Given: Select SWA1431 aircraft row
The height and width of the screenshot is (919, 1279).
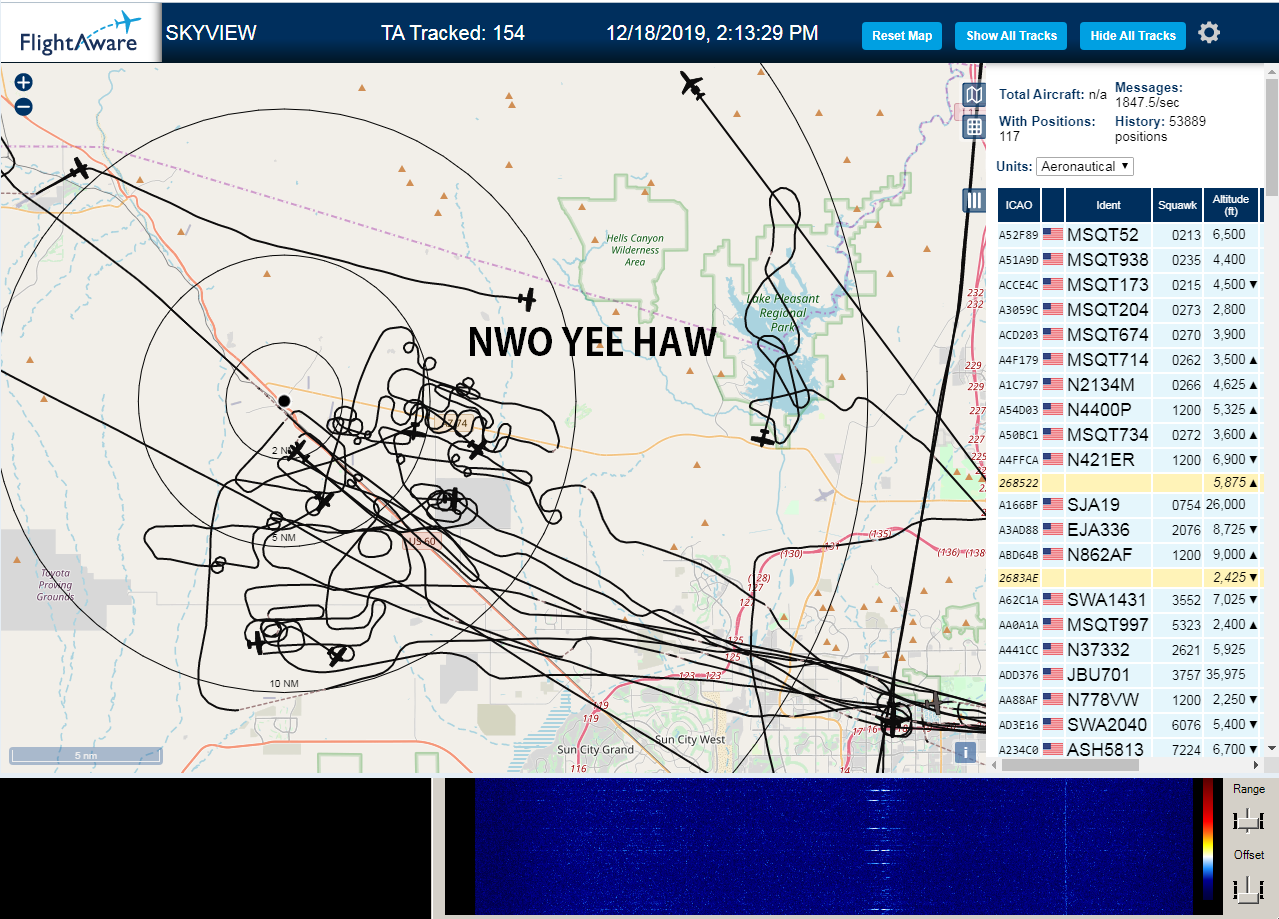Looking at the screenshot, I should (1130, 599).
